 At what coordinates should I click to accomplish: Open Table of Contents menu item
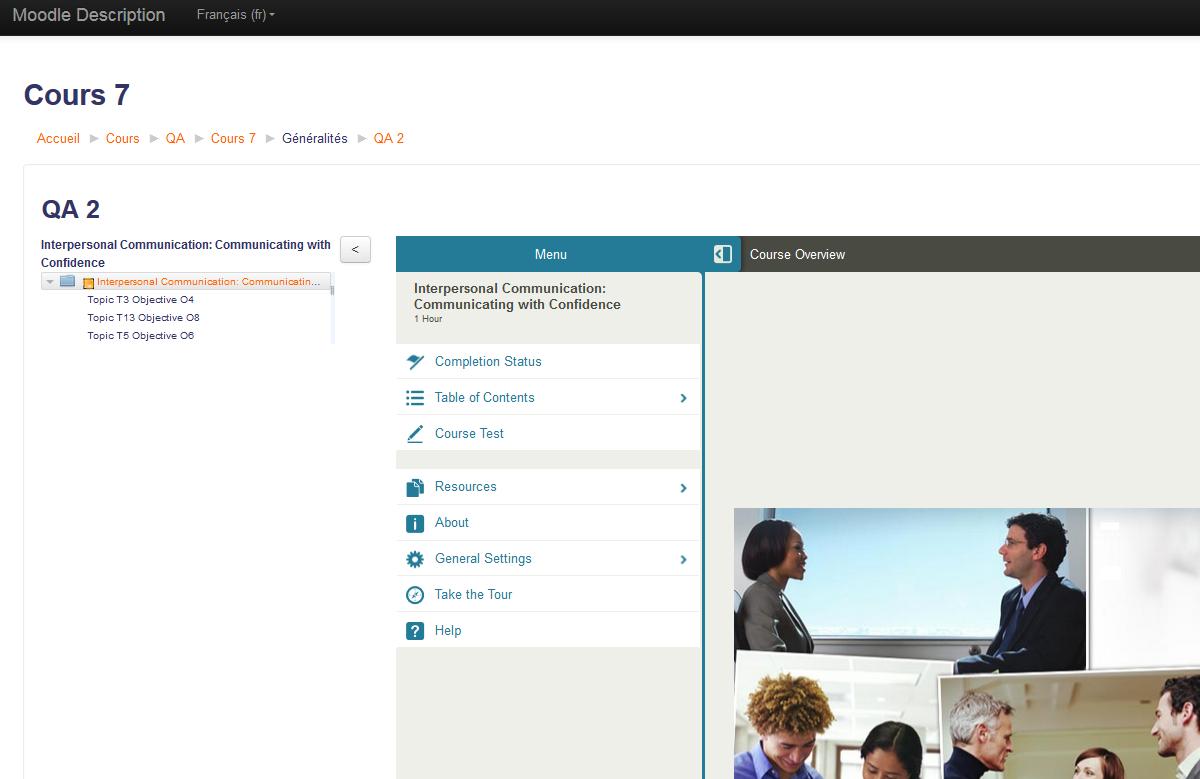click(549, 397)
